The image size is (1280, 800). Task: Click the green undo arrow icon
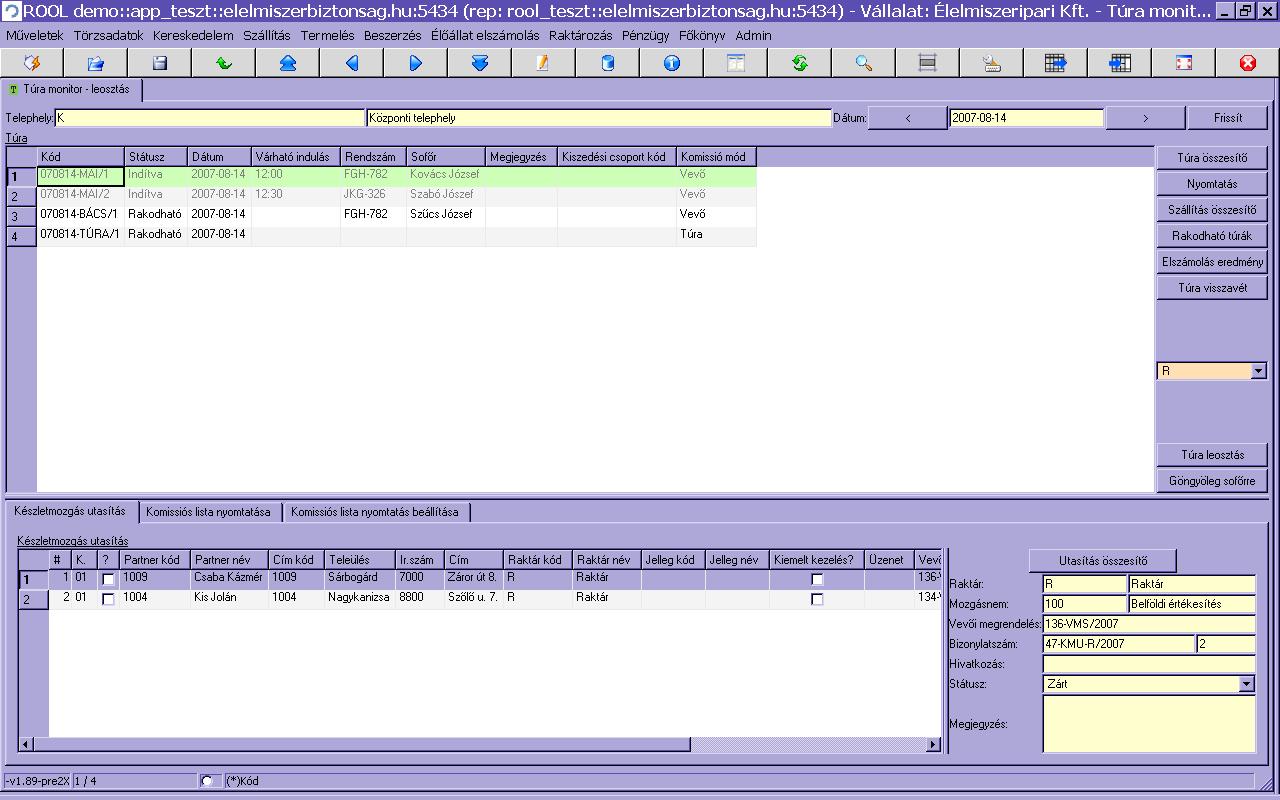(224, 63)
